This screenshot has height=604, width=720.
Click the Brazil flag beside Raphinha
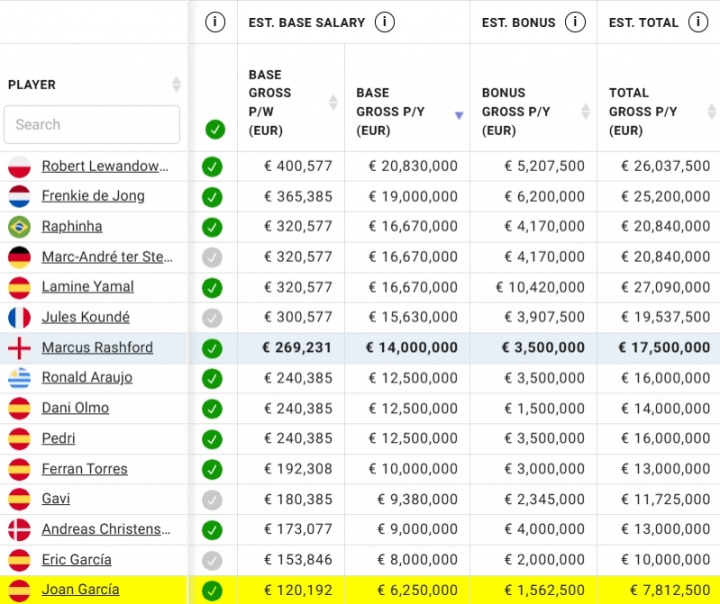[19, 227]
